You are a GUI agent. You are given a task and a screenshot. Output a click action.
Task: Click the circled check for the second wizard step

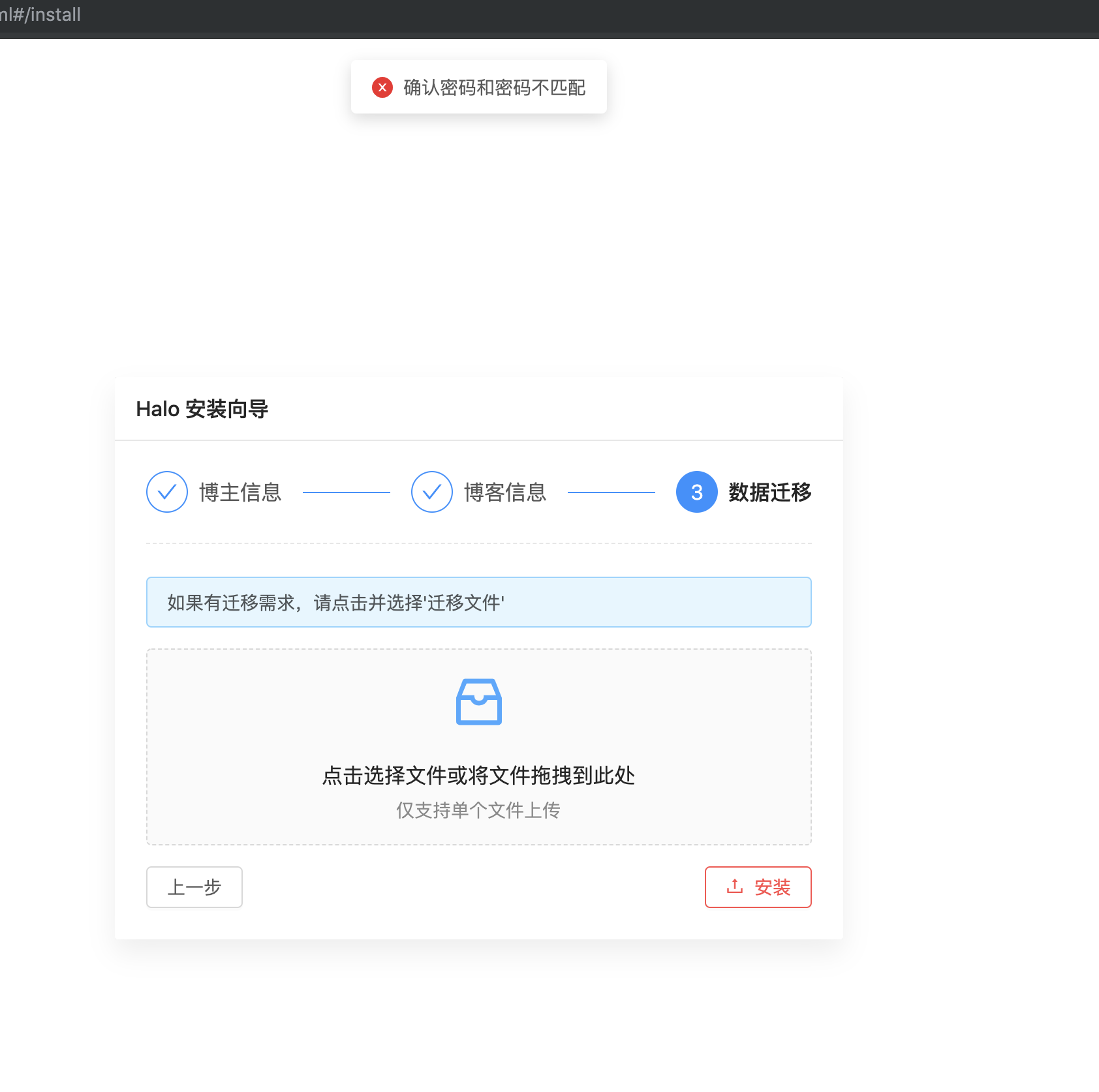pyautogui.click(x=431, y=492)
